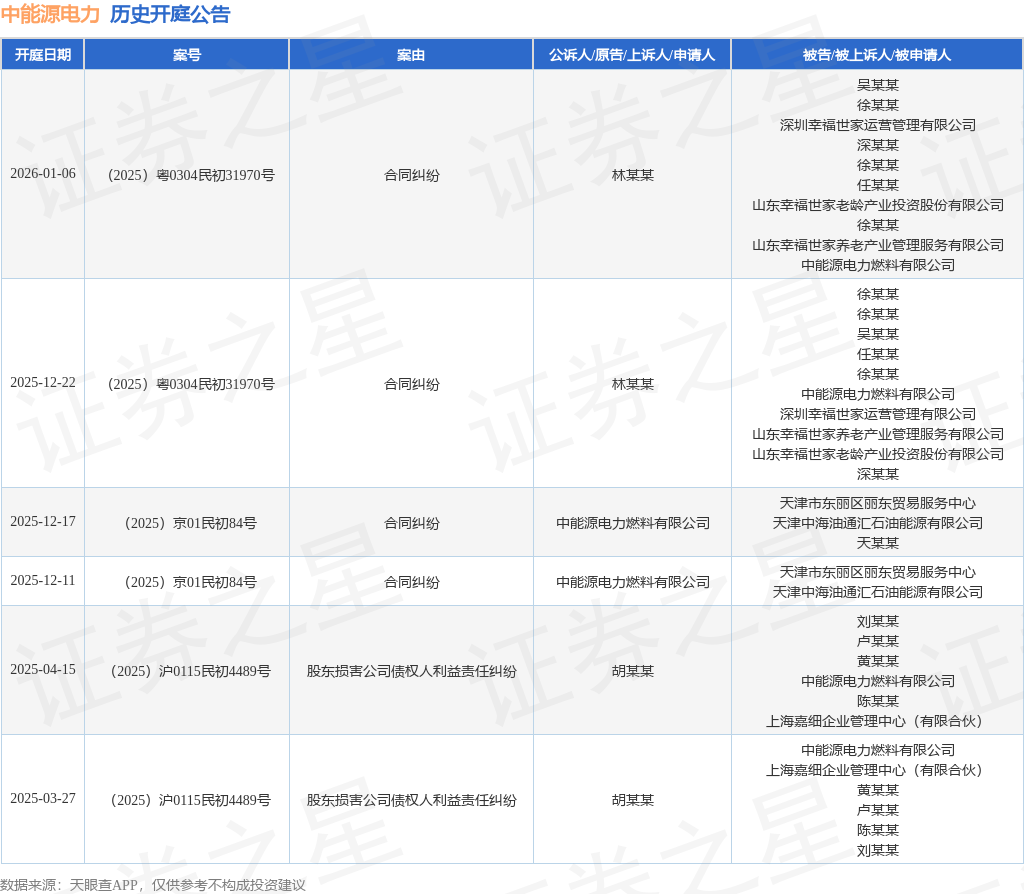Click plaintiff 中能源电力燃料有限公司 in 2025-12-17 row
Image resolution: width=1024 pixels, height=894 pixels.
pos(633,523)
